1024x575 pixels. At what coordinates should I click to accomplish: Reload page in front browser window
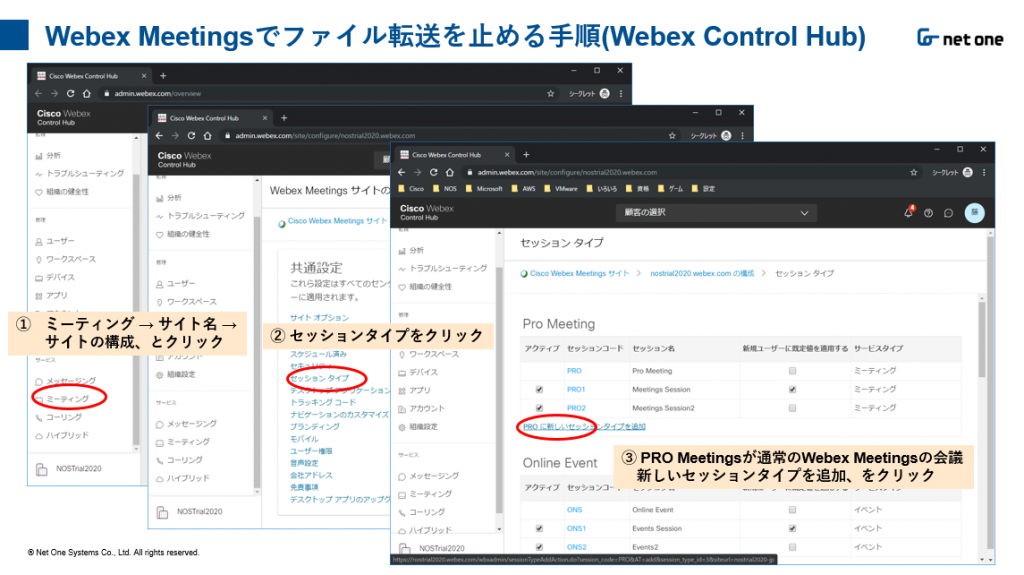click(x=433, y=172)
